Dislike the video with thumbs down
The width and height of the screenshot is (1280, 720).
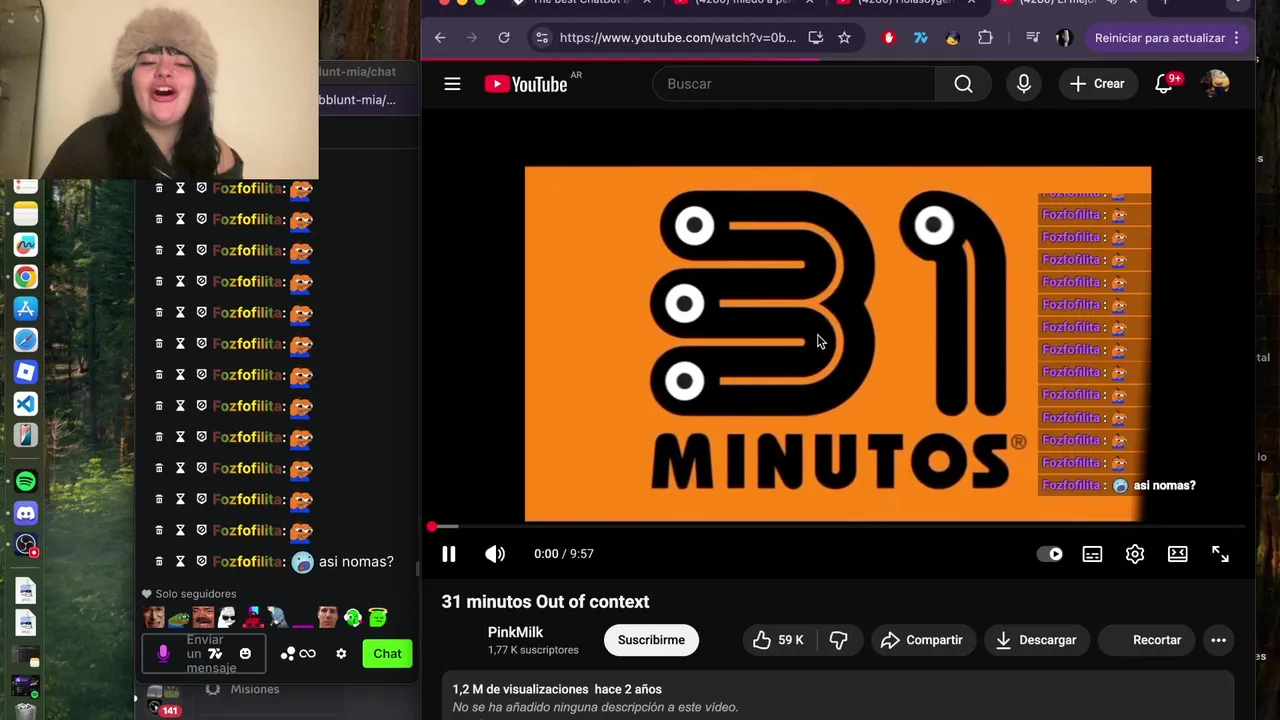(x=839, y=640)
